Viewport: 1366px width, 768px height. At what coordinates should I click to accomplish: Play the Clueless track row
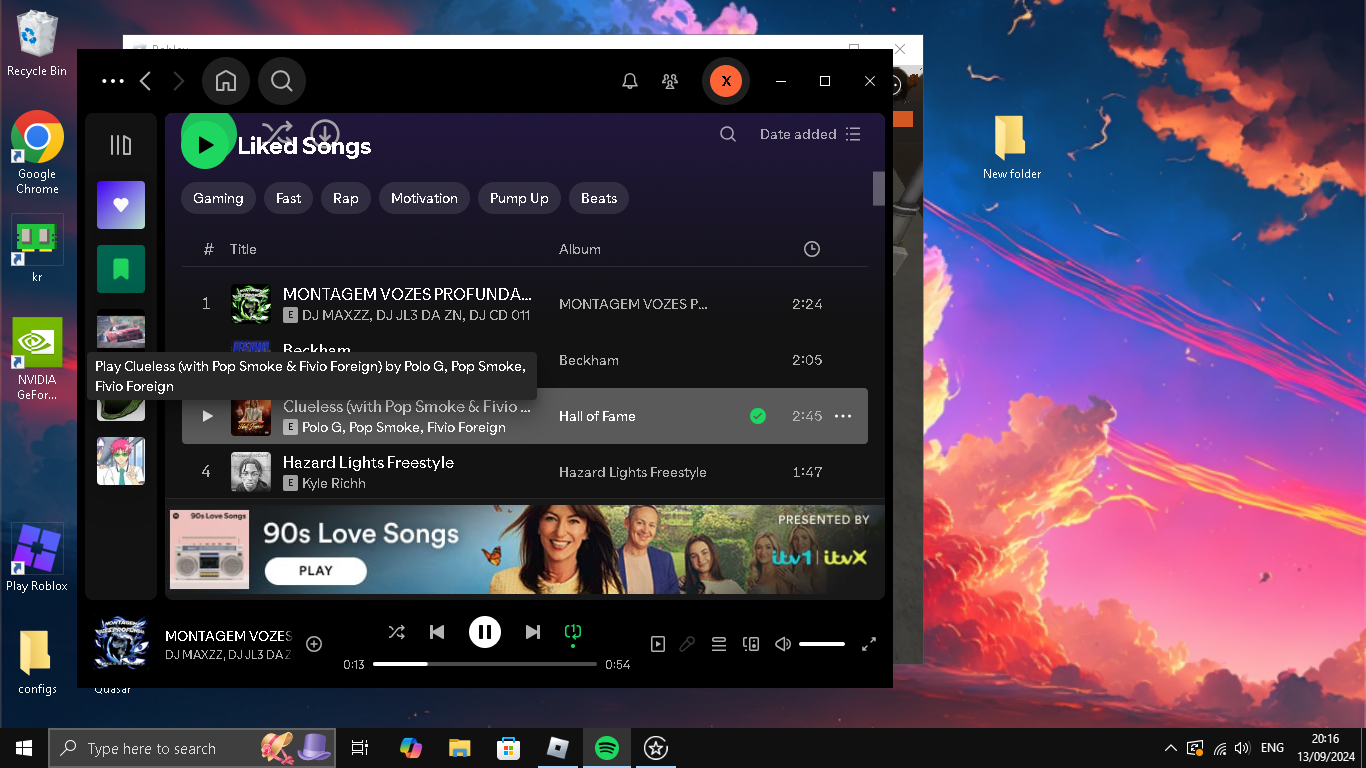[x=207, y=416]
